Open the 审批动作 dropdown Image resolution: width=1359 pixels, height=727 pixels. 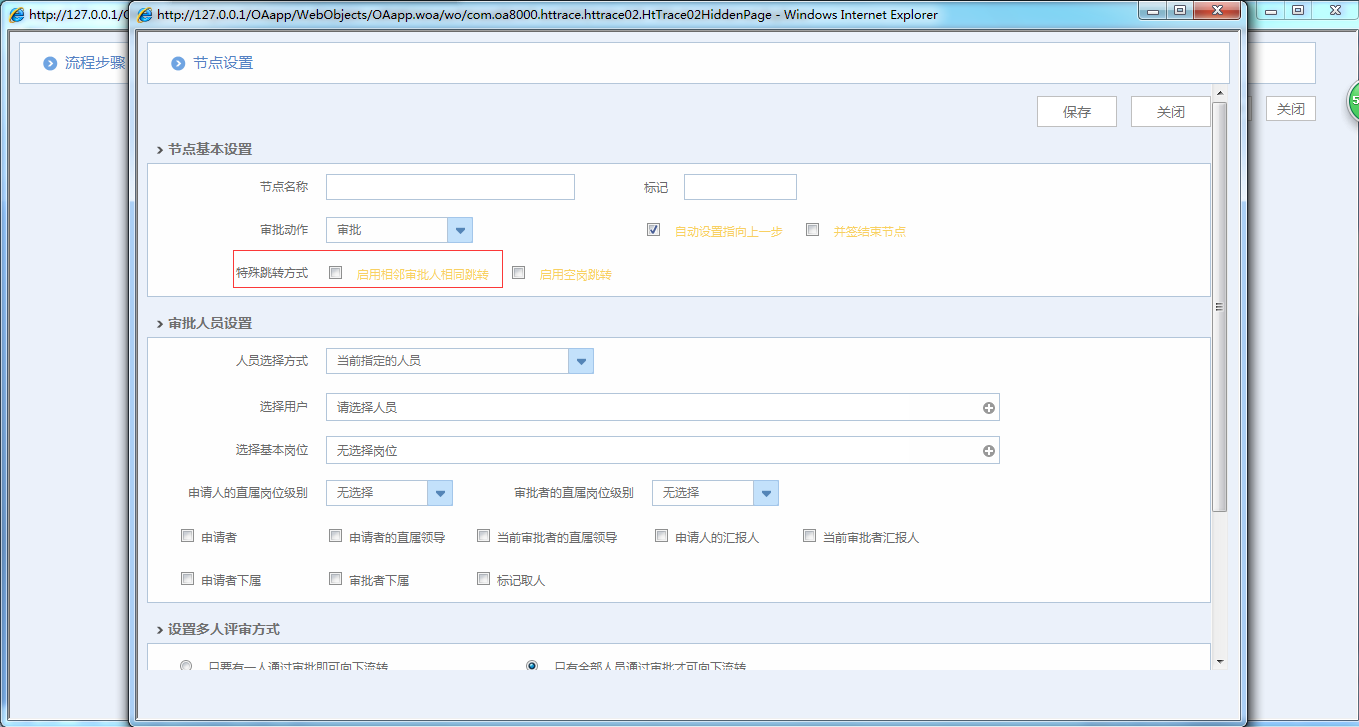(x=459, y=230)
